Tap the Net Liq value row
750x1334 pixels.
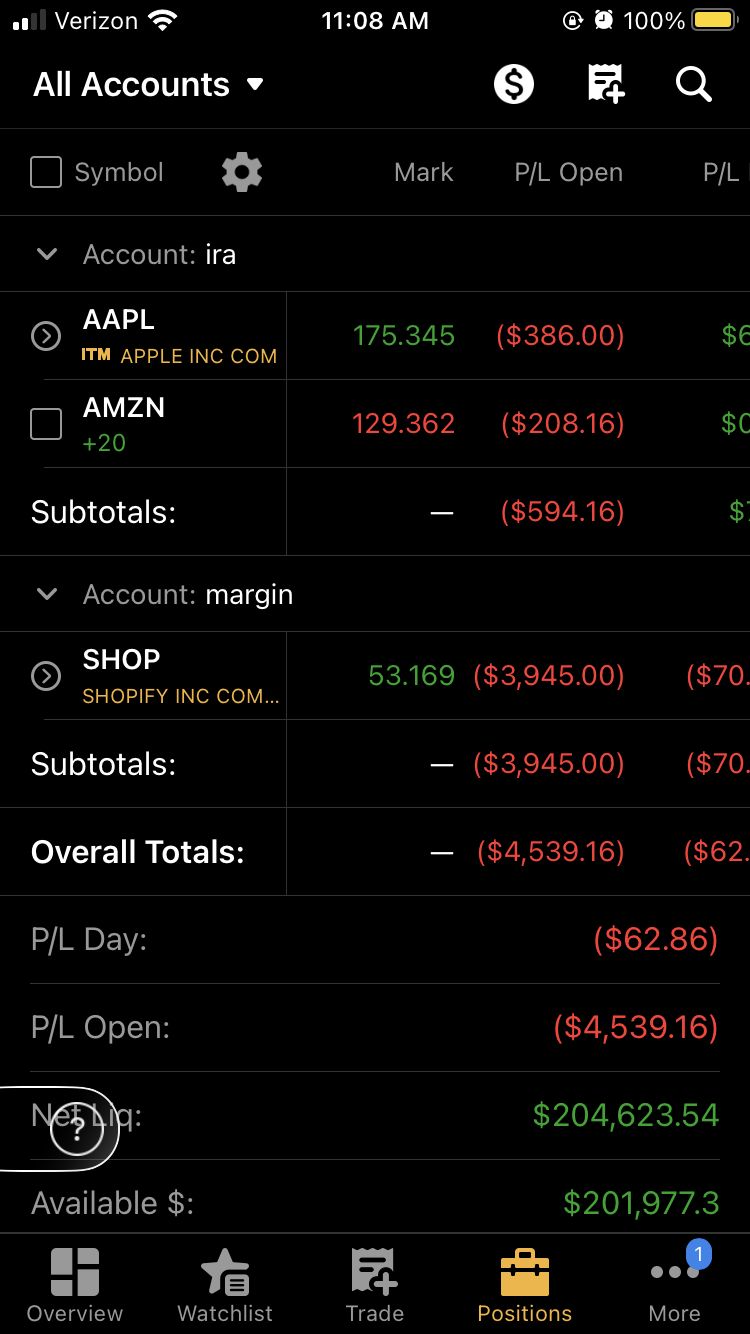pos(625,1115)
